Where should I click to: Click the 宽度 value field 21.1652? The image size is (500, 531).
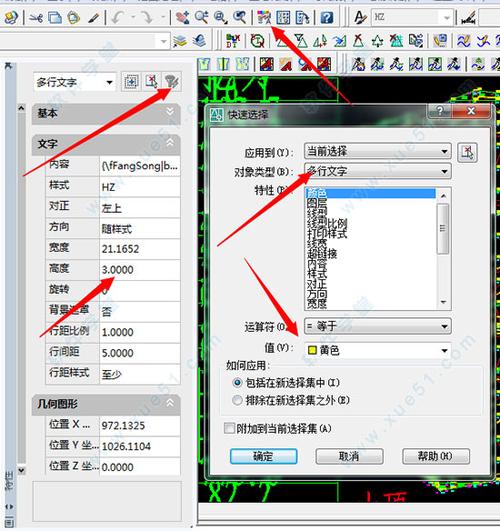tap(140, 249)
